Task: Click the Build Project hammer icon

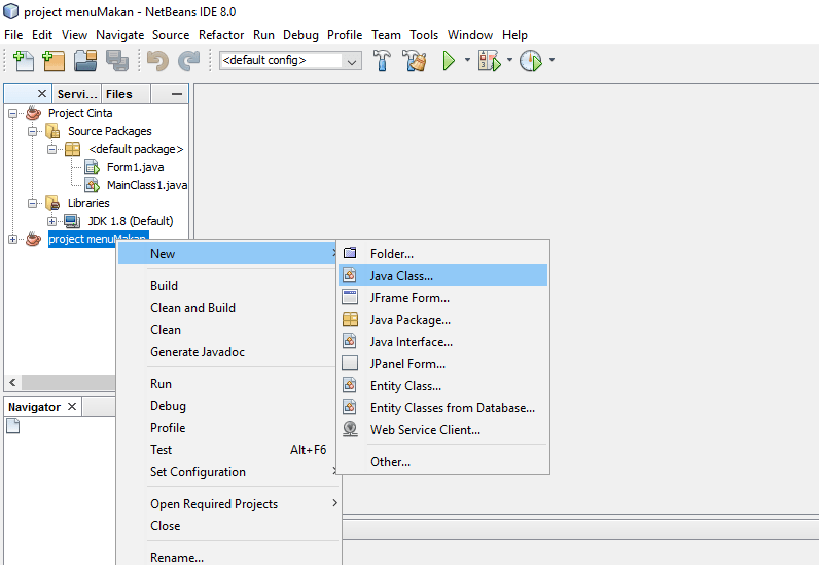Action: click(382, 61)
